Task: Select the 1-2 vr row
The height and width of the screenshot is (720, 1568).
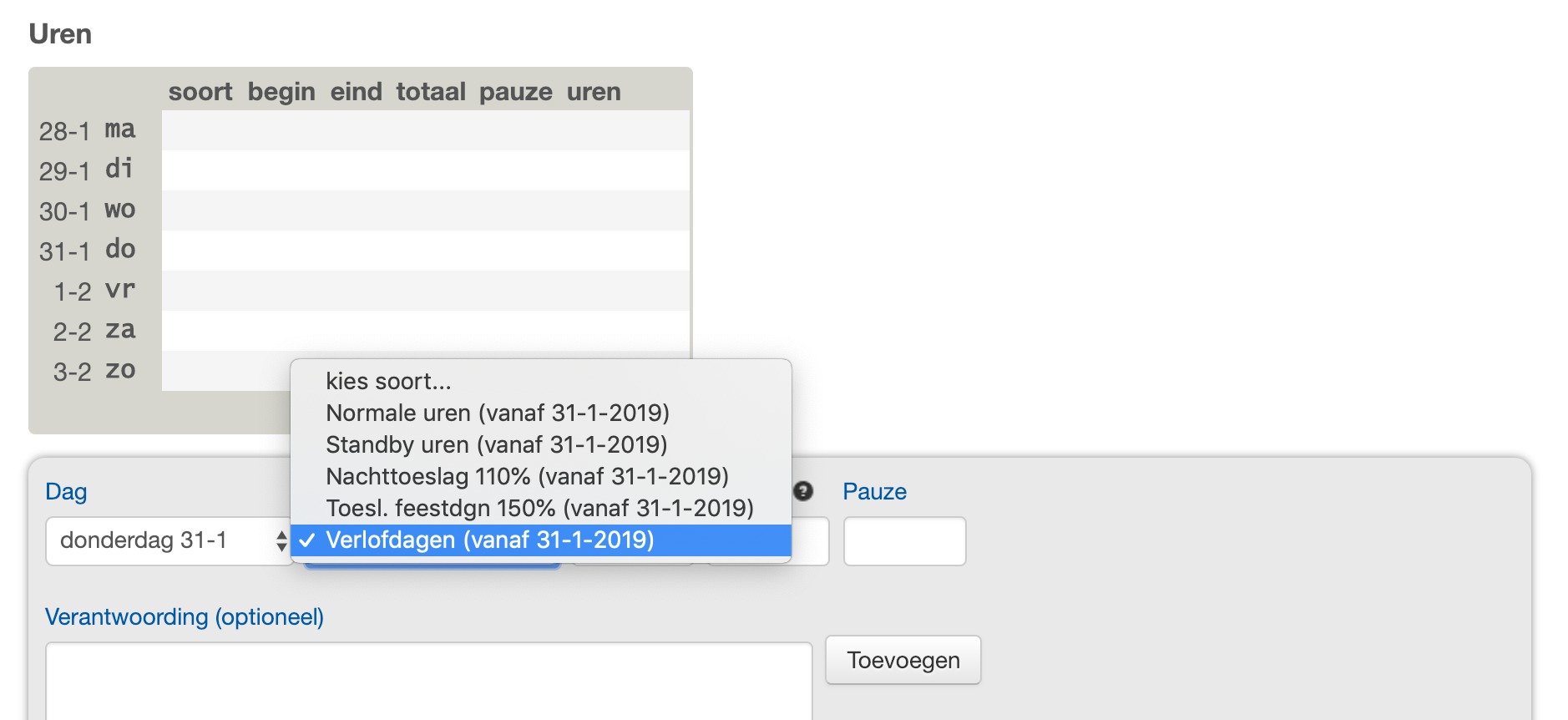Action: [x=425, y=291]
